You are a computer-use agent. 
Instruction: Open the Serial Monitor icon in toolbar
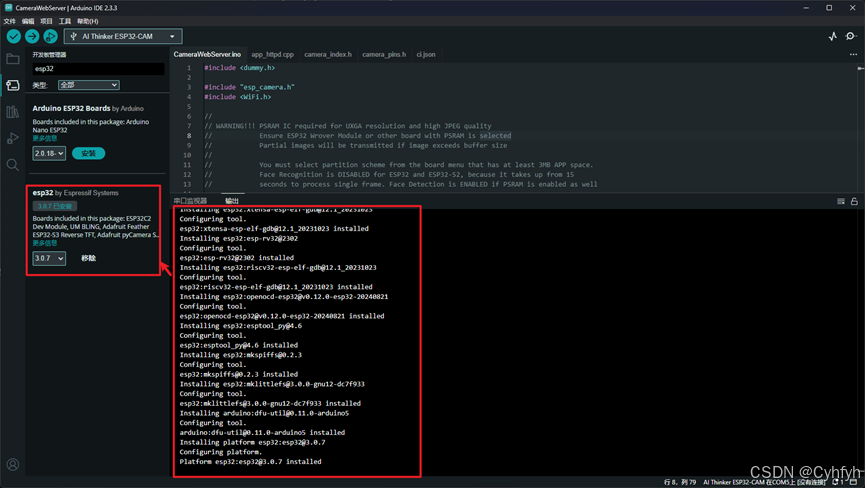851,36
